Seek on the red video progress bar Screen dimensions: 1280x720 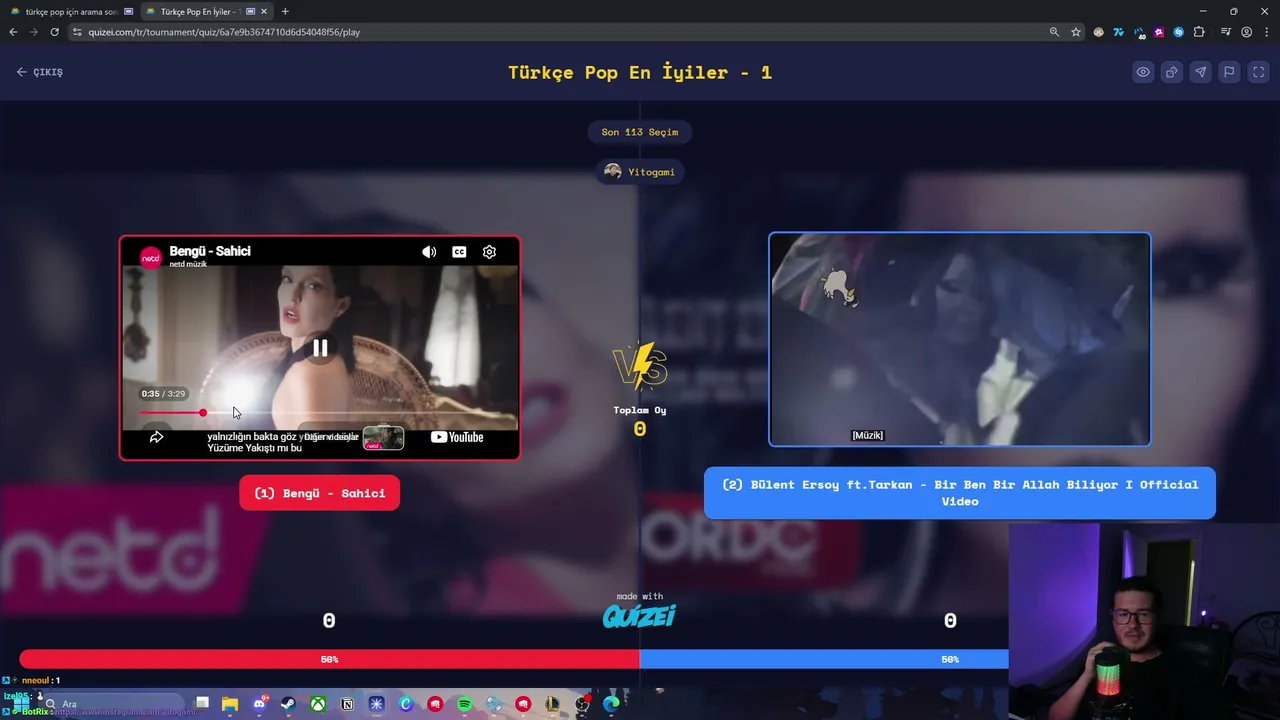(x=320, y=413)
